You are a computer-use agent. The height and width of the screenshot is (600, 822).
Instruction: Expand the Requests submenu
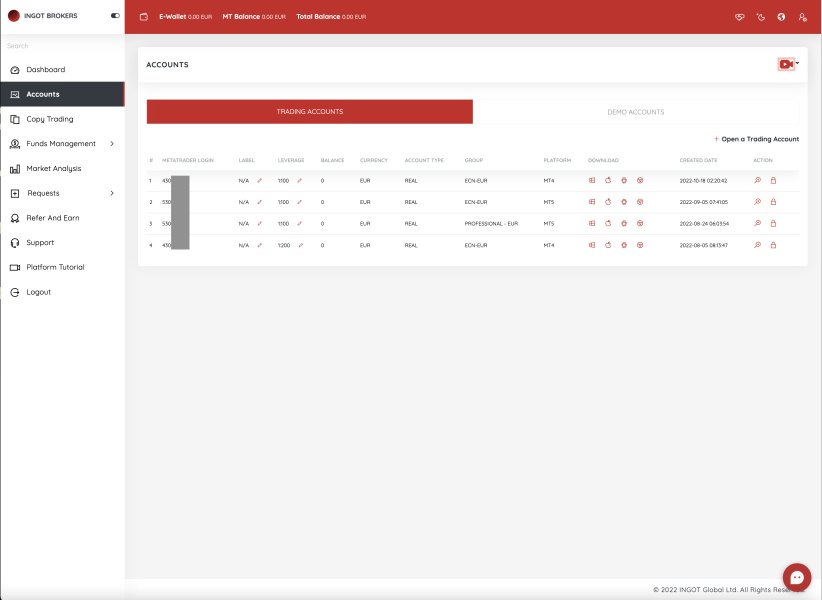click(x=112, y=193)
